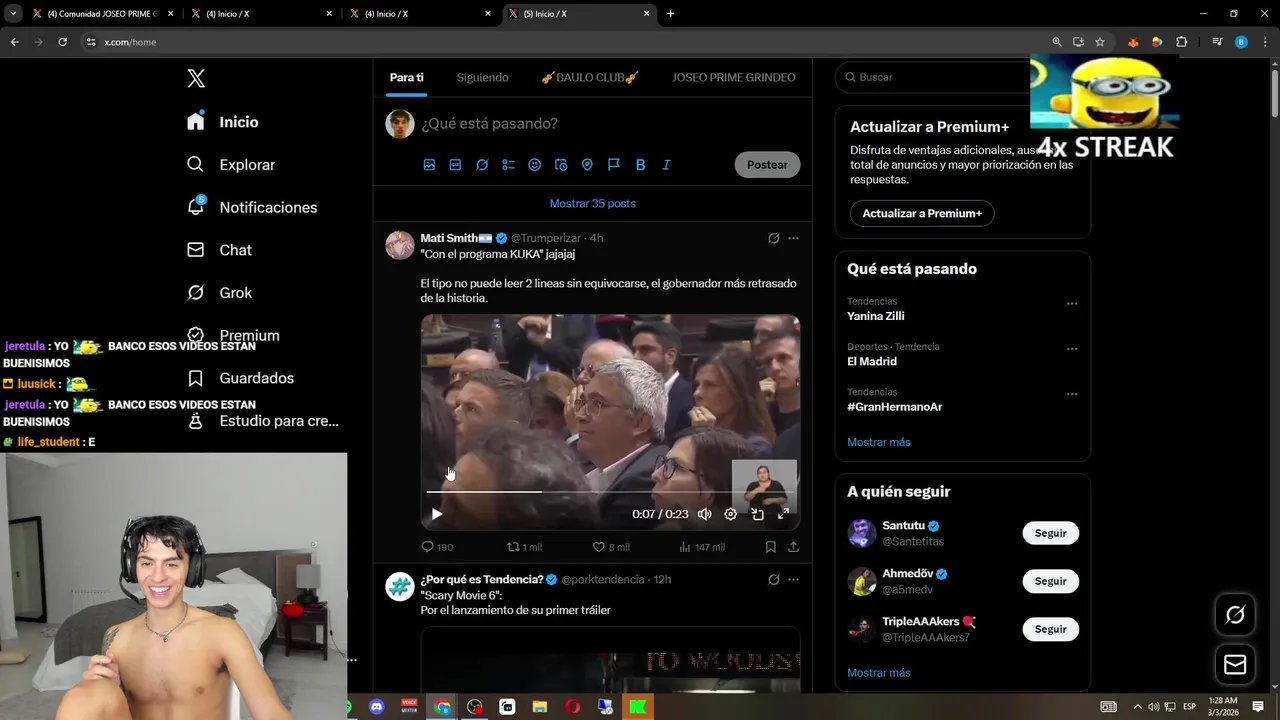Open the Chrome extensions puzzle icon

(1182, 42)
